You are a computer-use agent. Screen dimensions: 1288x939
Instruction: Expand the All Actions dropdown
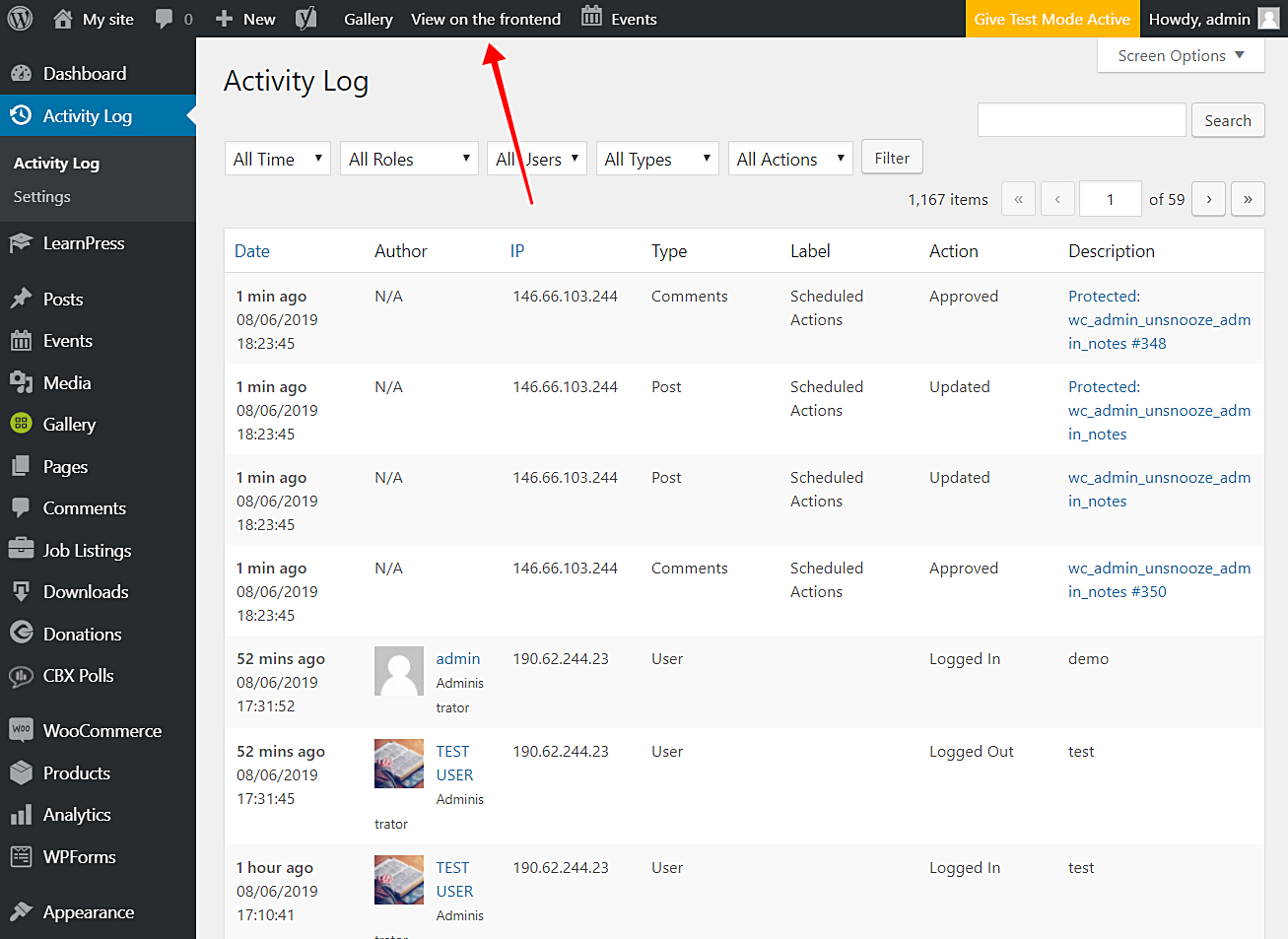click(x=789, y=159)
